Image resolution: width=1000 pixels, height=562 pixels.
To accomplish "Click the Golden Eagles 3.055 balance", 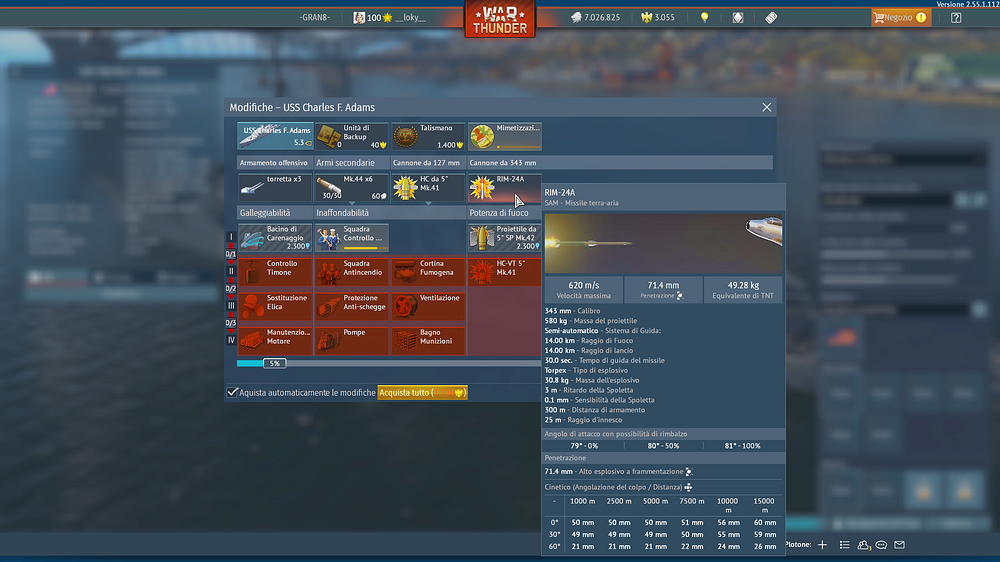I will pyautogui.click(x=658, y=18).
